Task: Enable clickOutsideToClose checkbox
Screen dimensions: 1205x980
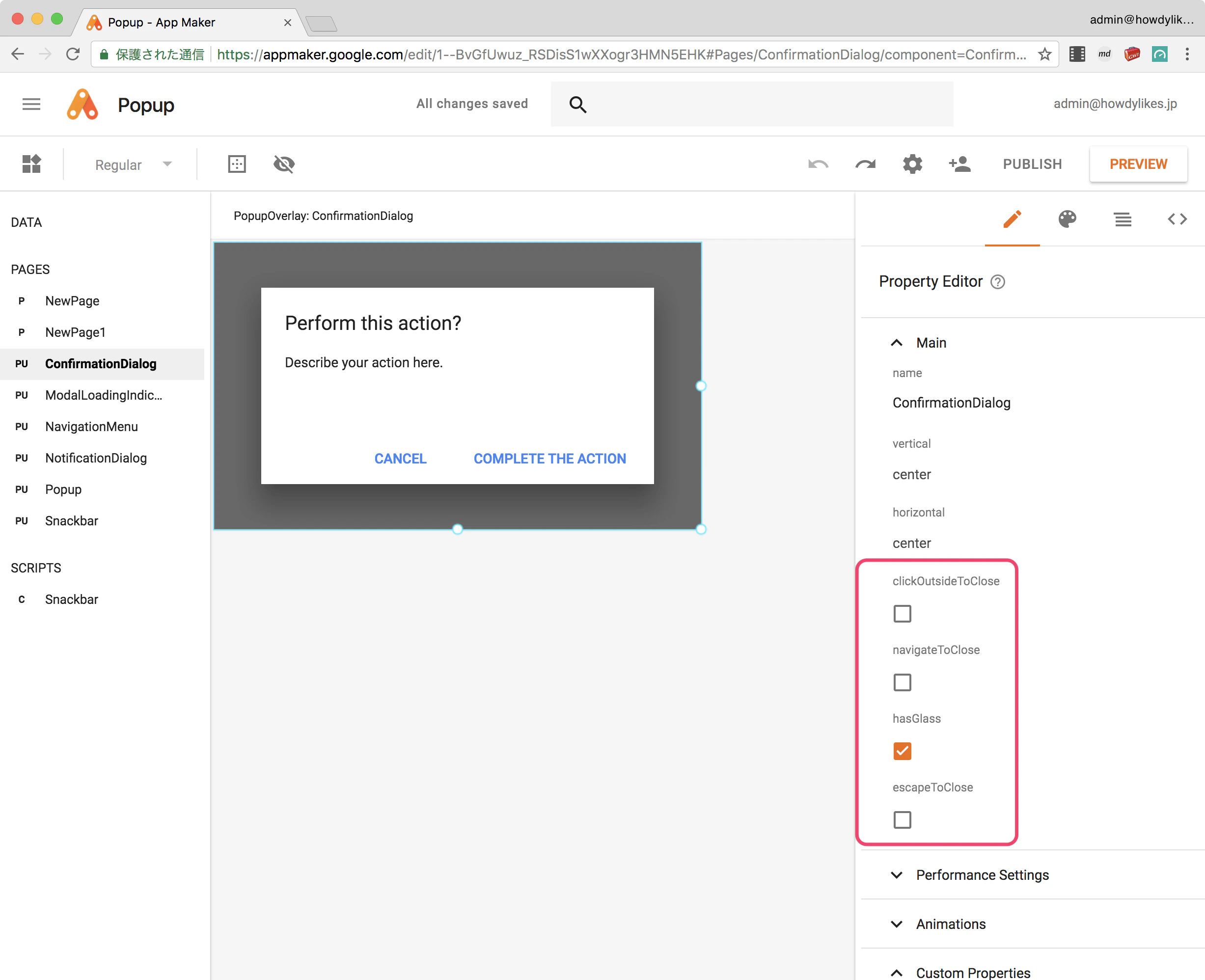Action: (x=903, y=614)
